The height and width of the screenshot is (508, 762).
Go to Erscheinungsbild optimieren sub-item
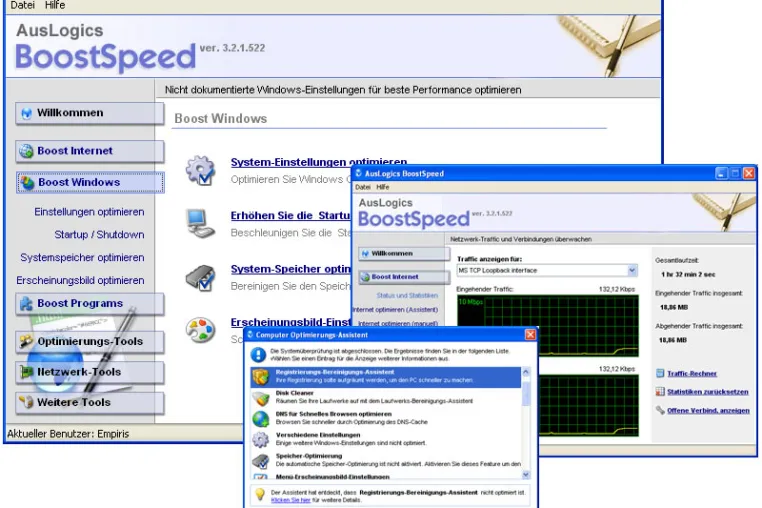(80, 280)
